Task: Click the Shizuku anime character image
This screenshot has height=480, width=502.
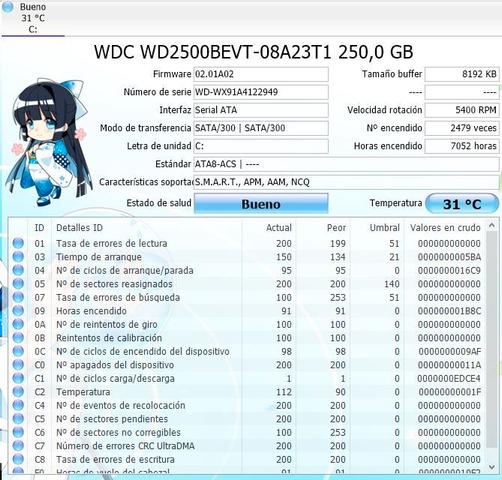Action: pyautogui.click(x=48, y=142)
